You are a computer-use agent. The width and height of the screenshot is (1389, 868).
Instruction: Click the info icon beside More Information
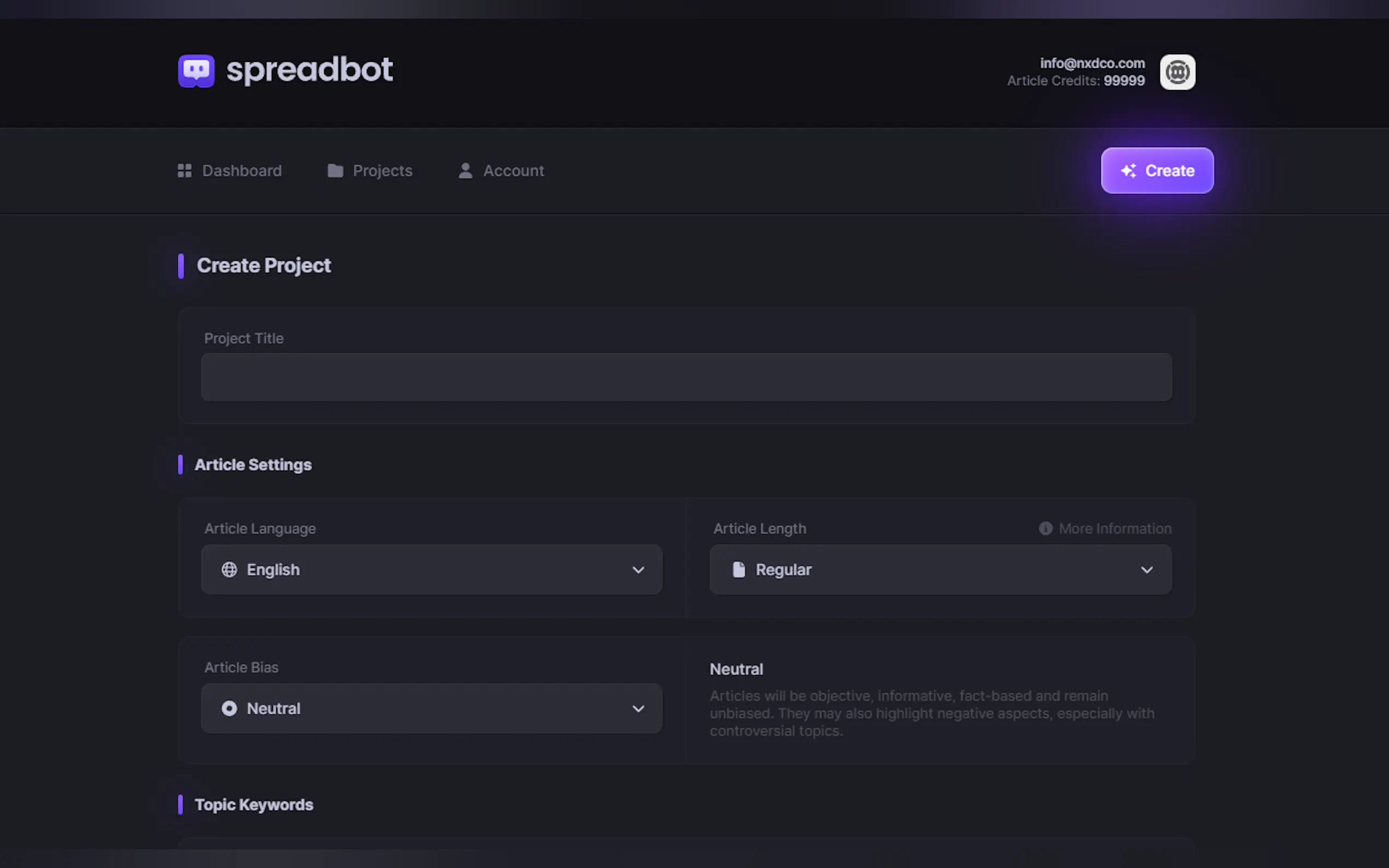[1046, 528]
